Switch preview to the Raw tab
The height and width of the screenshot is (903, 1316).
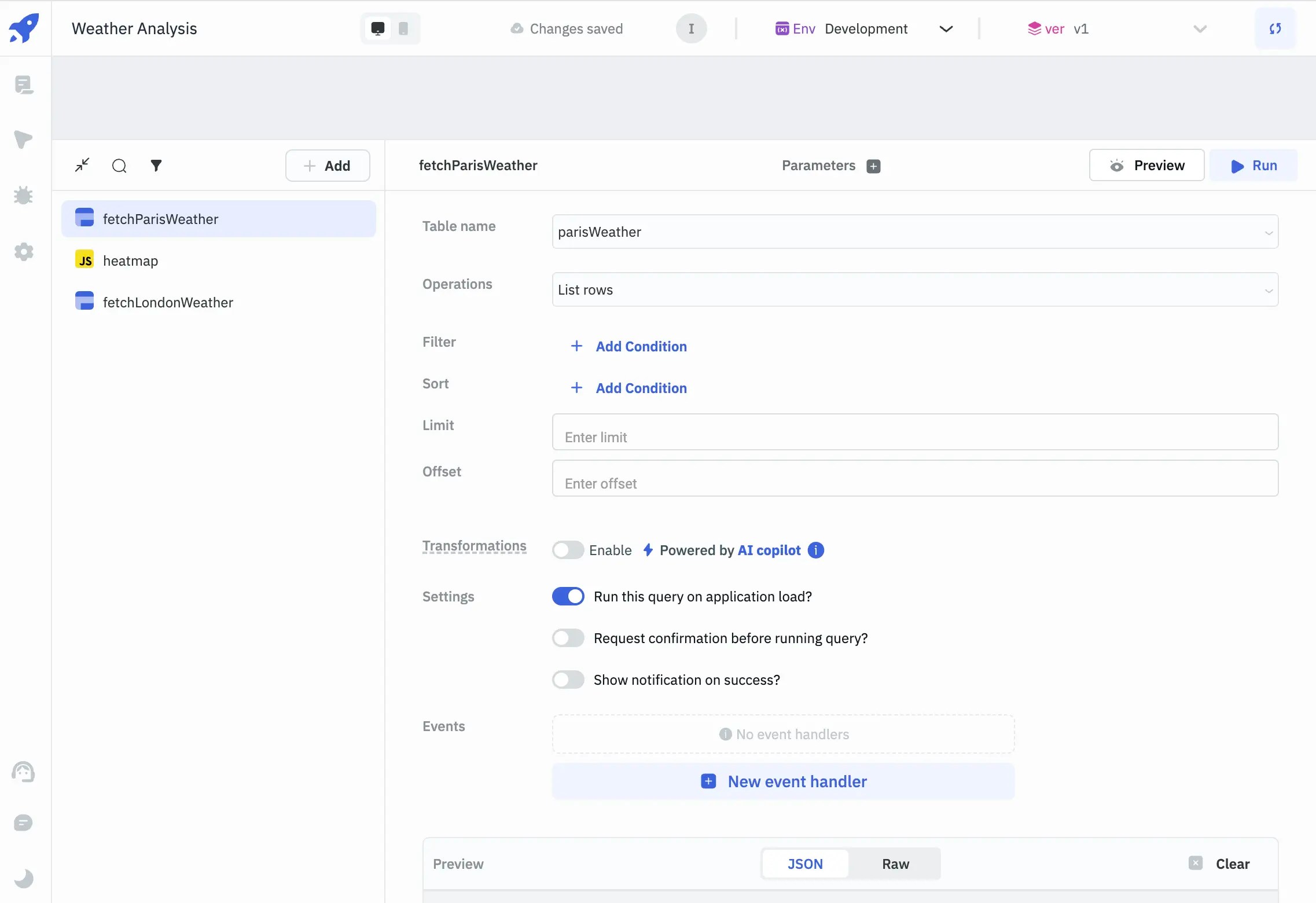coord(895,864)
